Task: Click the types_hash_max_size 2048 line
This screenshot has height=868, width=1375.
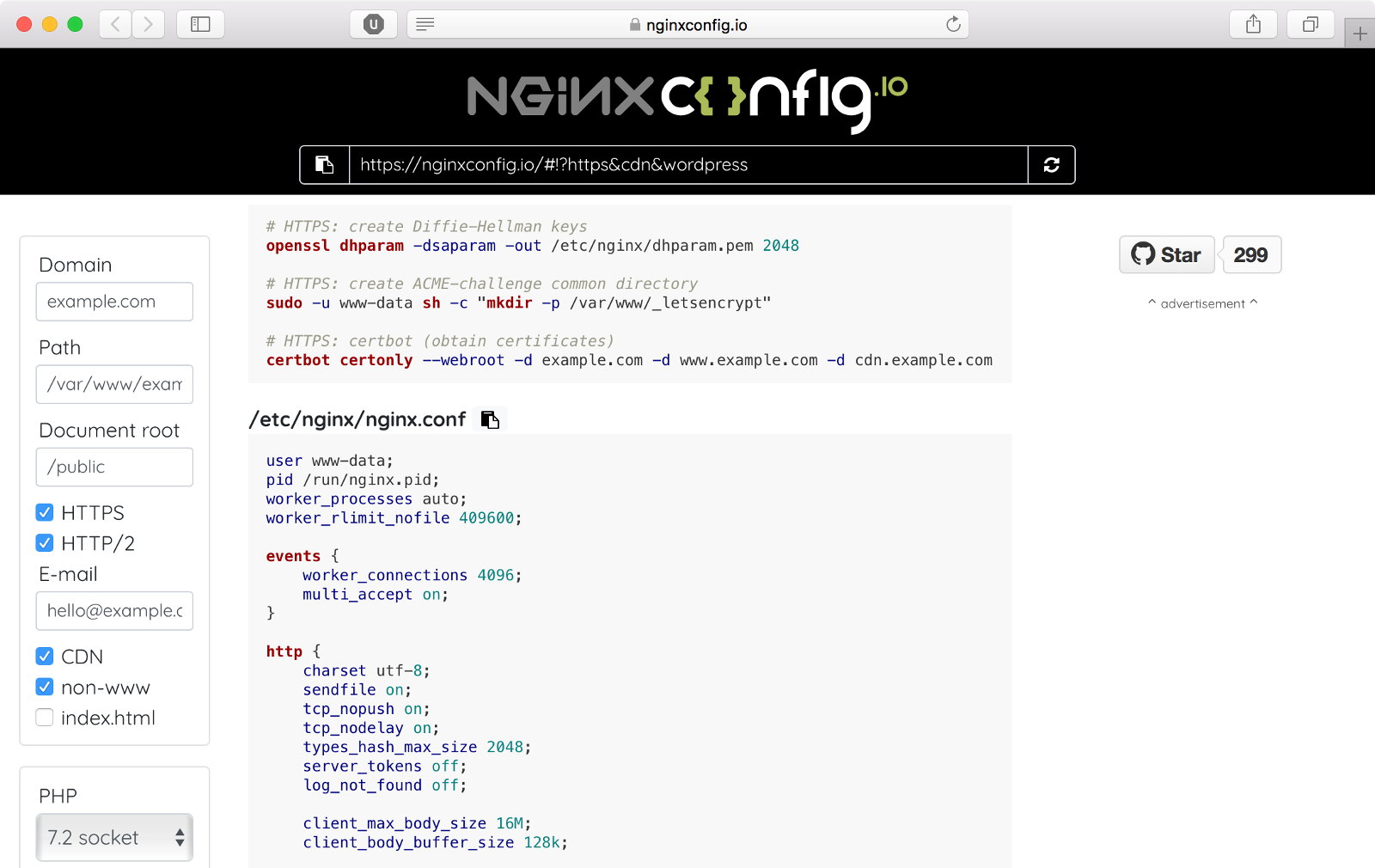Action: 417,747
